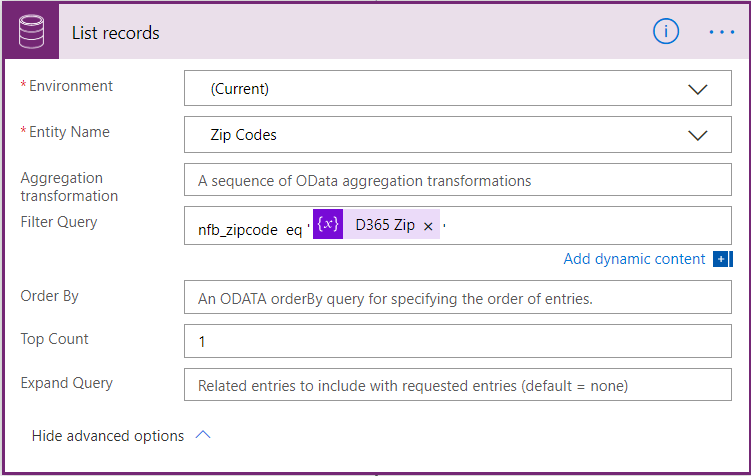Click the Top Count field
This screenshot has height=476, width=751.
[457, 342]
